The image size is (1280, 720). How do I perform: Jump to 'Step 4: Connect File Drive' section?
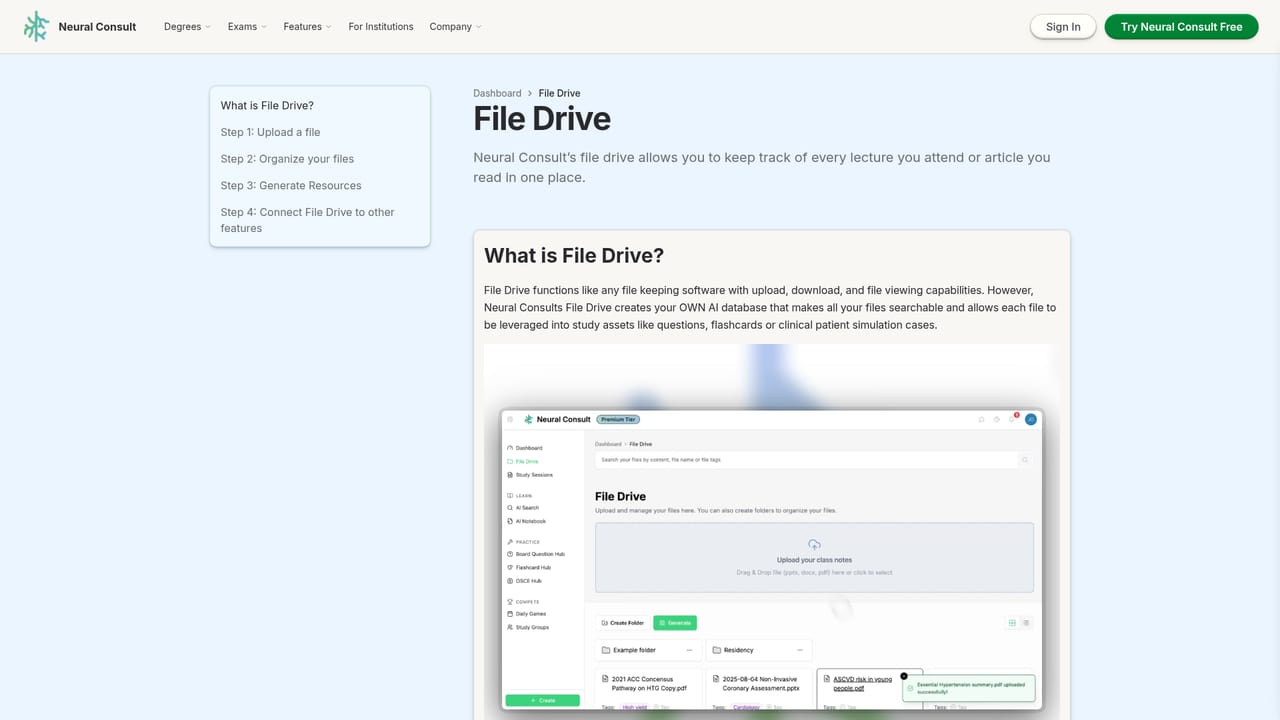pos(308,220)
